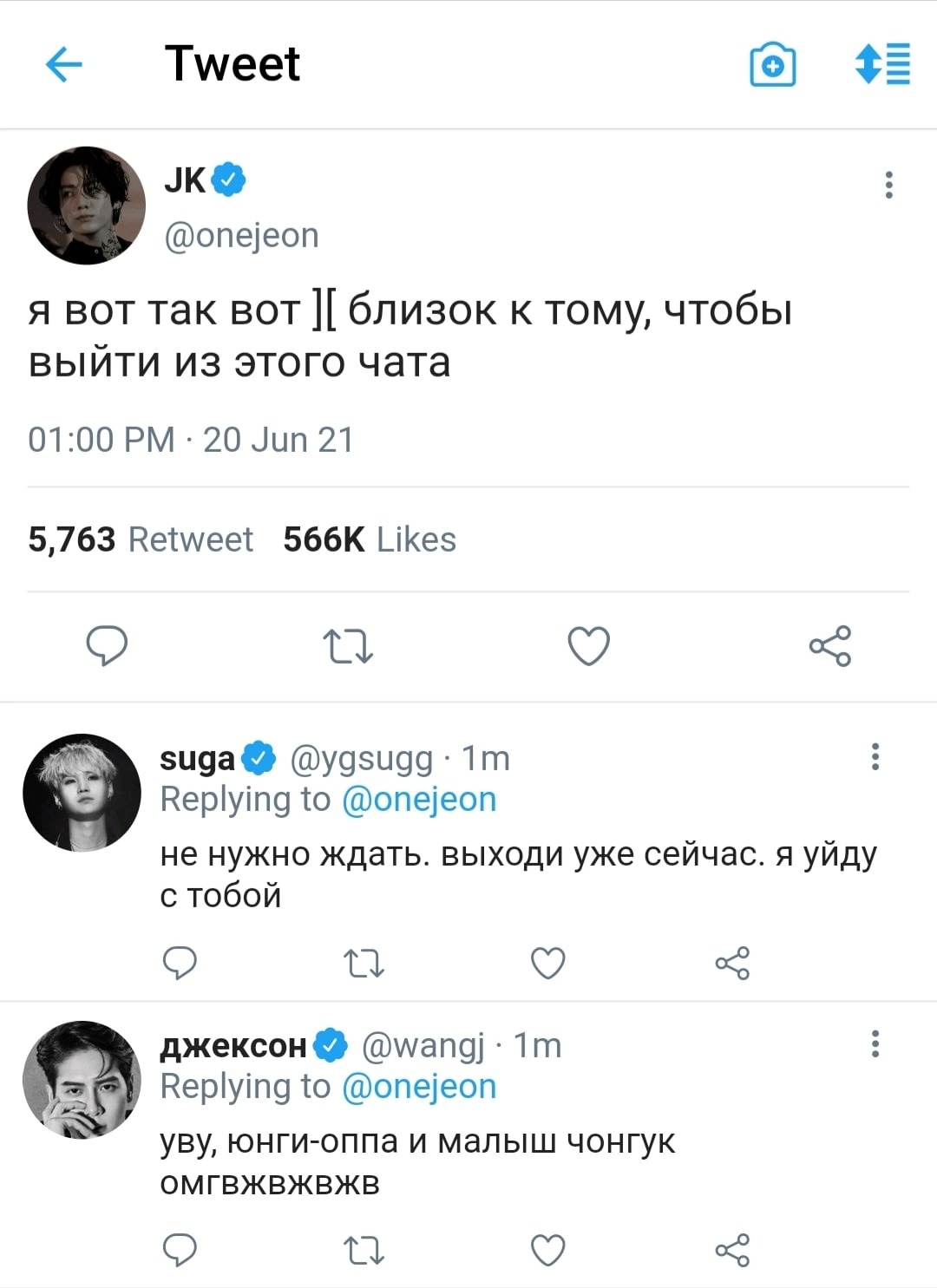This screenshot has height=1288, width=937.
Task: Tap the back arrow
Action: (x=63, y=64)
